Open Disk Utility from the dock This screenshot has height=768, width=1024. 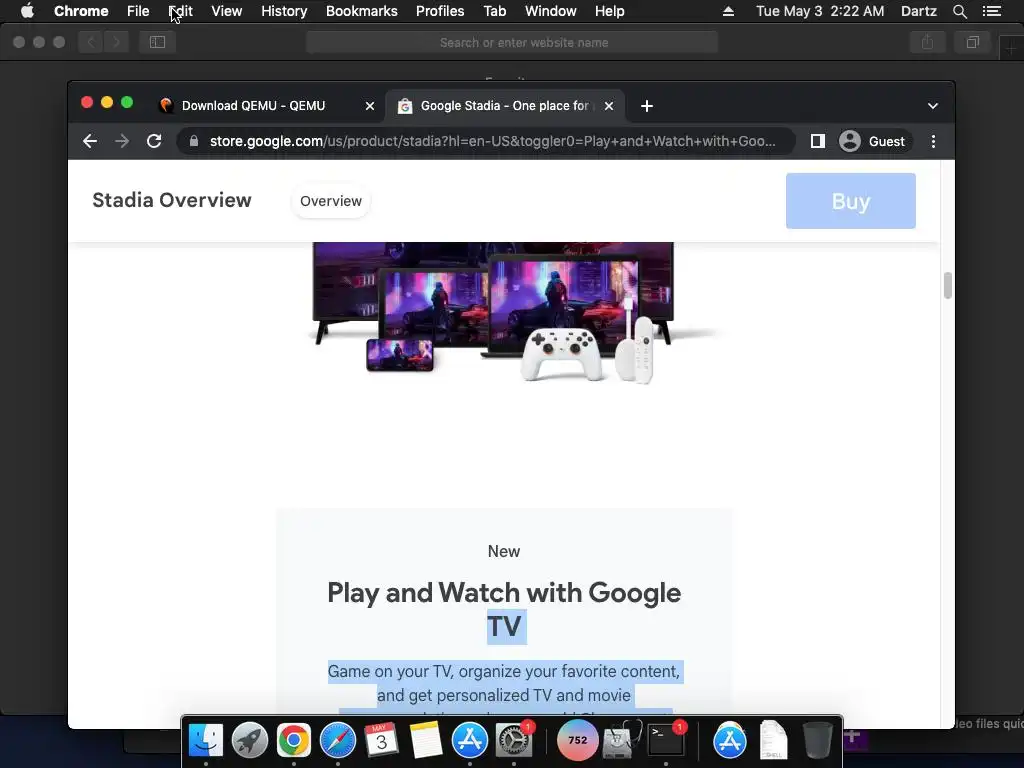620,740
